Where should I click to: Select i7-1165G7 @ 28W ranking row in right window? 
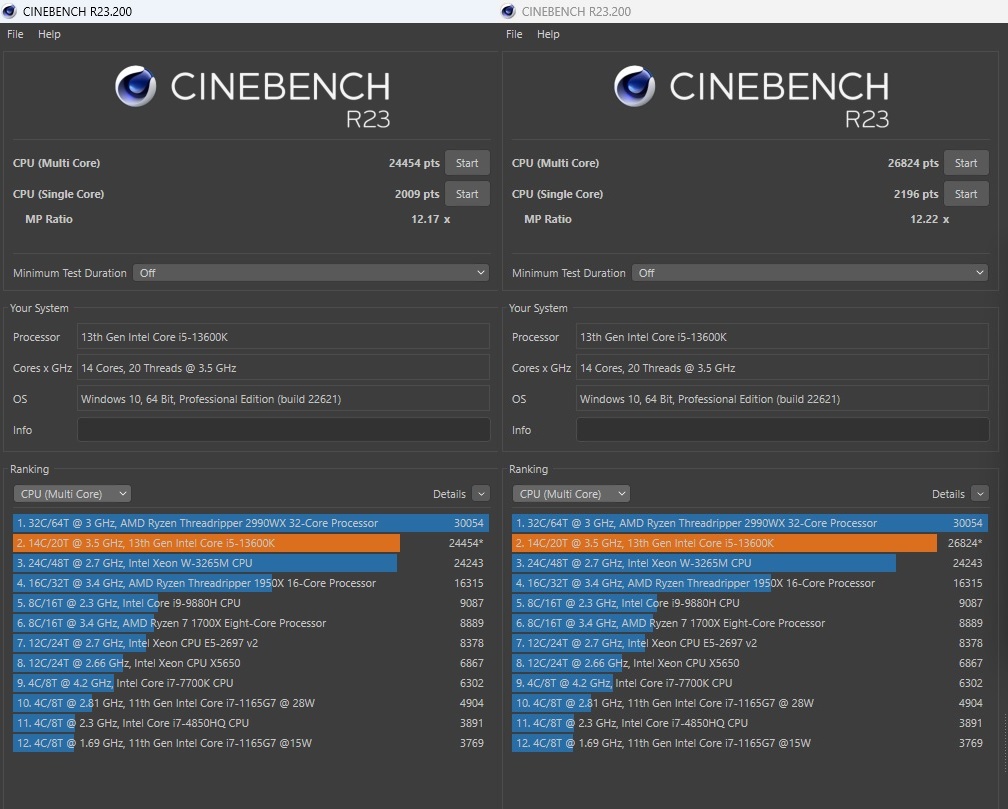(x=750, y=703)
